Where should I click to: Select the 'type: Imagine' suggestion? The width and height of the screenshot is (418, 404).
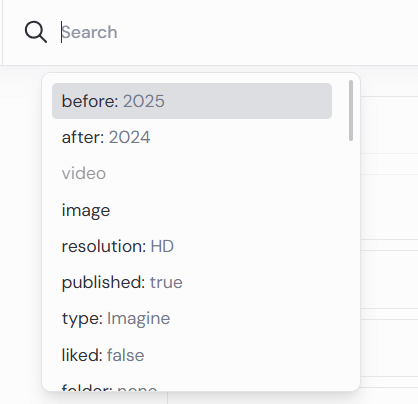tap(192, 318)
